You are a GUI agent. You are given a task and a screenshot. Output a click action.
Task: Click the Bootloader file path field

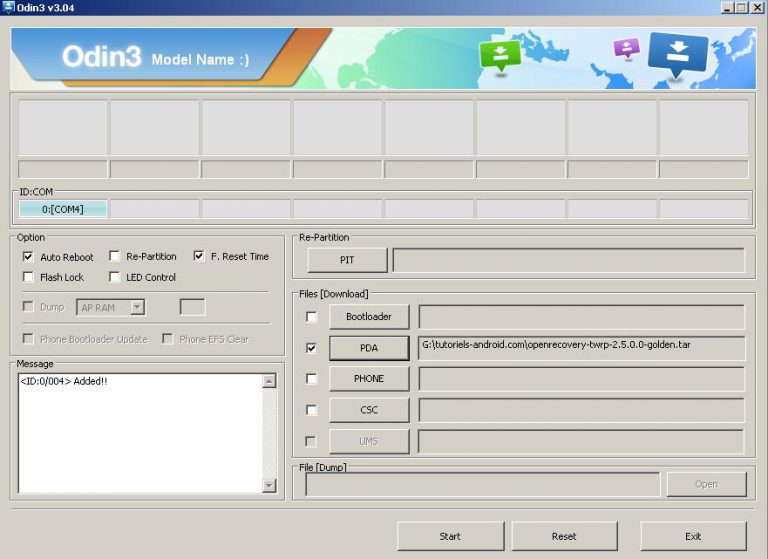tap(581, 317)
